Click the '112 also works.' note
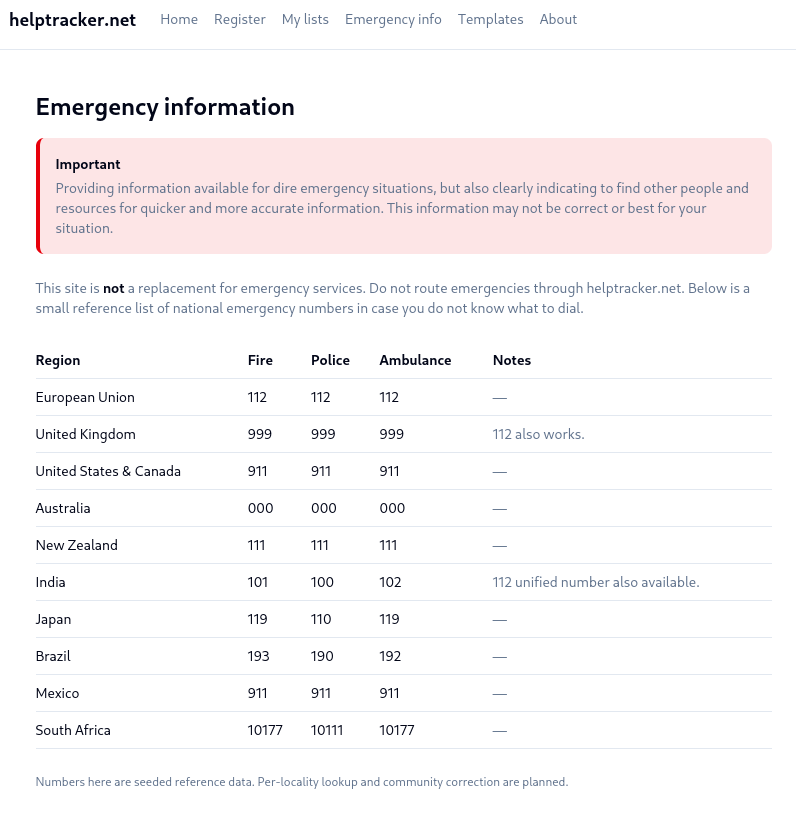Viewport: 796px width, 814px height. coord(538,434)
